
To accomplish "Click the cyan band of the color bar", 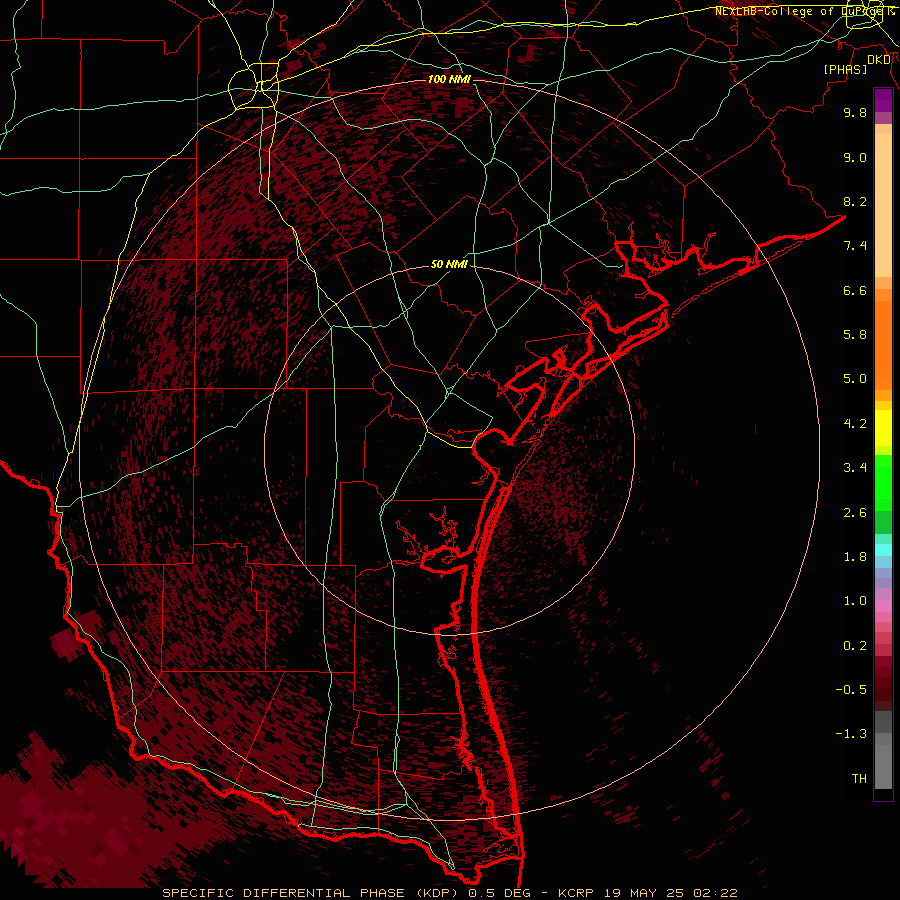I will coord(883,550).
